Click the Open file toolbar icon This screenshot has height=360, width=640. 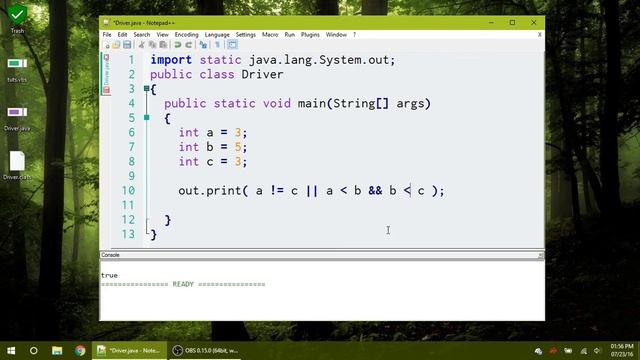[x=116, y=45]
